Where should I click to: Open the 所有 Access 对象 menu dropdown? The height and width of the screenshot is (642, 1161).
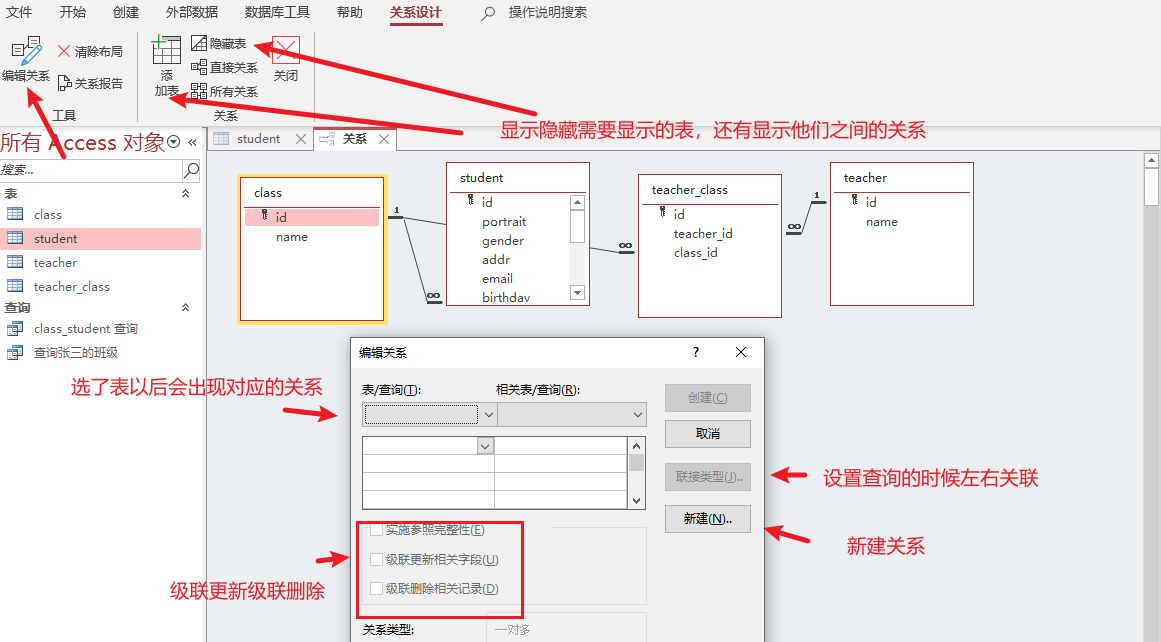174,142
